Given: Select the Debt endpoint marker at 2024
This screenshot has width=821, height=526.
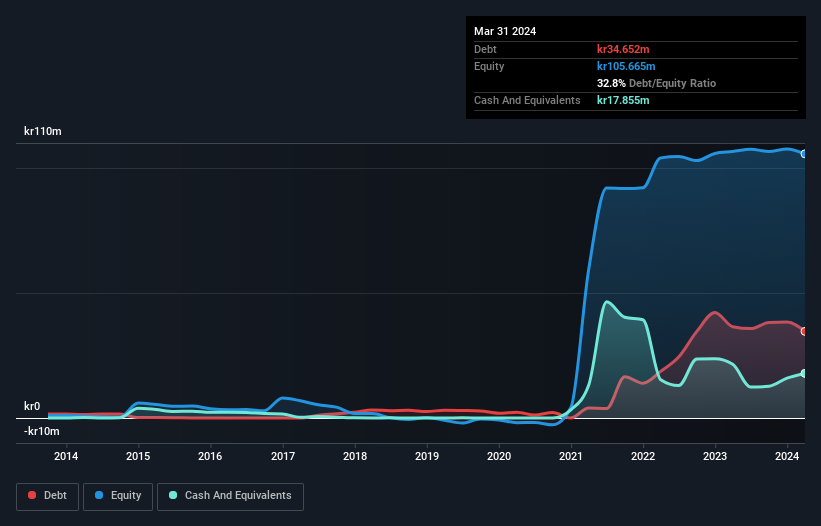Looking at the screenshot, I should point(804,331).
